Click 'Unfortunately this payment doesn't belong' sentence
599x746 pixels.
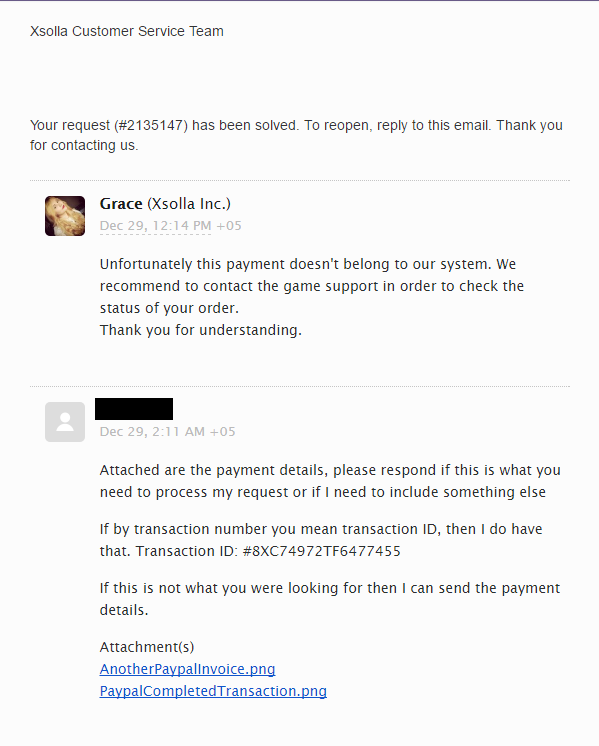[295, 264]
